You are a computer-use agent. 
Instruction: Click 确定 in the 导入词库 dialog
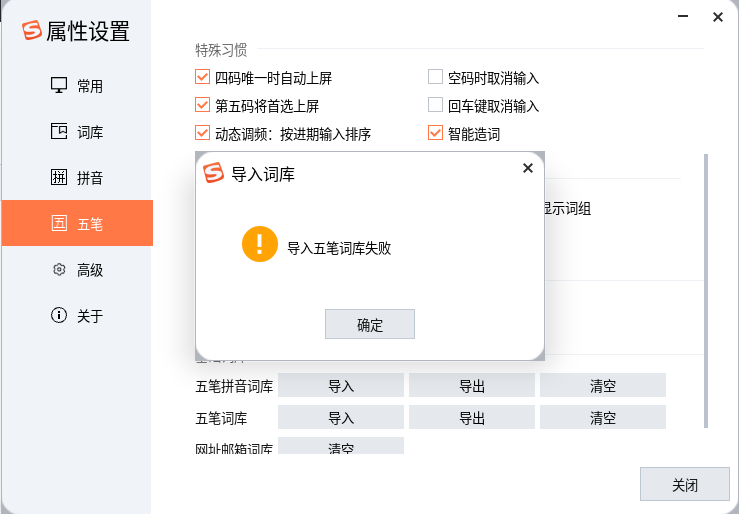370,324
